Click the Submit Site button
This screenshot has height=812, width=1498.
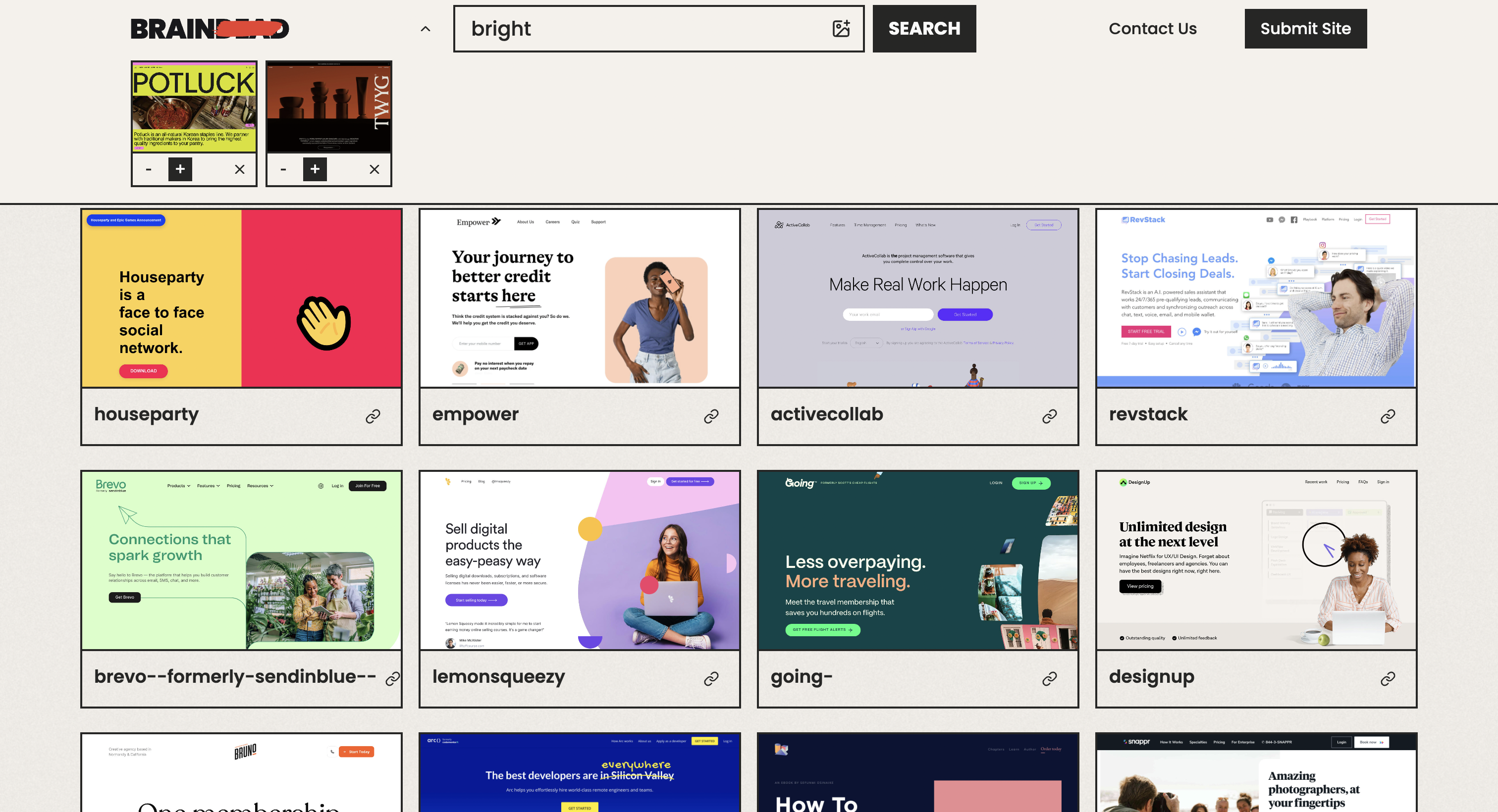(1305, 29)
